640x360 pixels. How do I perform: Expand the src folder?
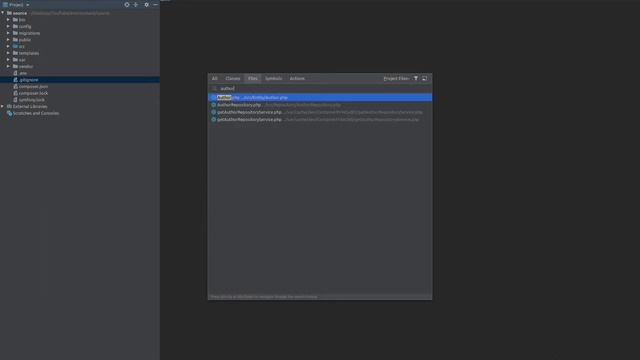(x=8, y=46)
